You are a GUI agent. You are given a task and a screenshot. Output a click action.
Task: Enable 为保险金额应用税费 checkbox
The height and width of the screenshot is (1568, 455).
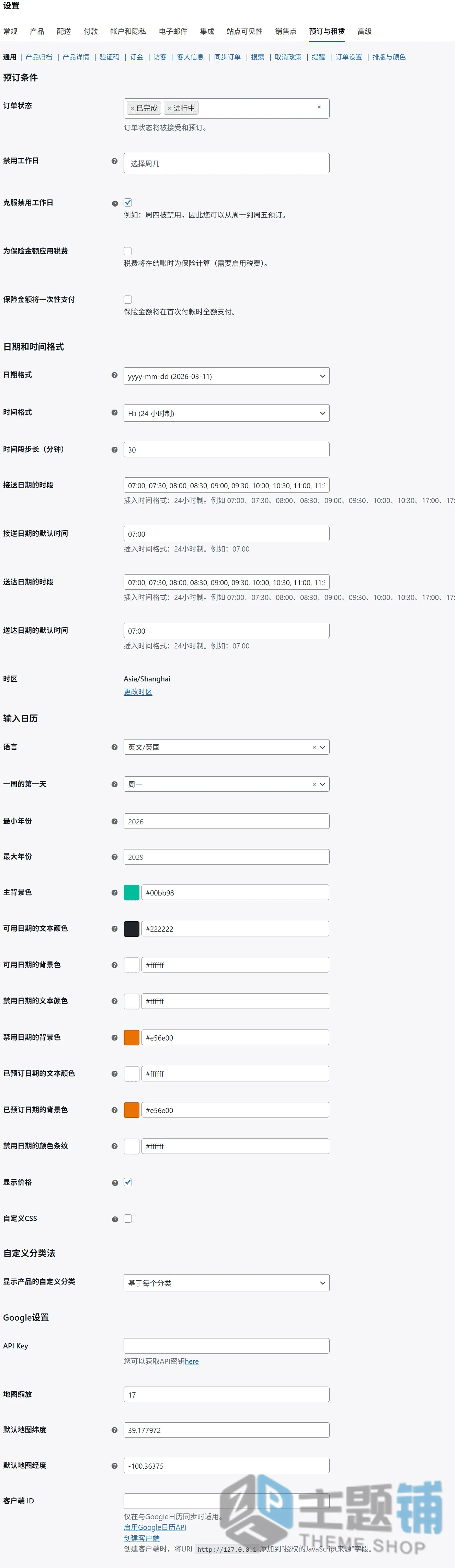[128, 252]
